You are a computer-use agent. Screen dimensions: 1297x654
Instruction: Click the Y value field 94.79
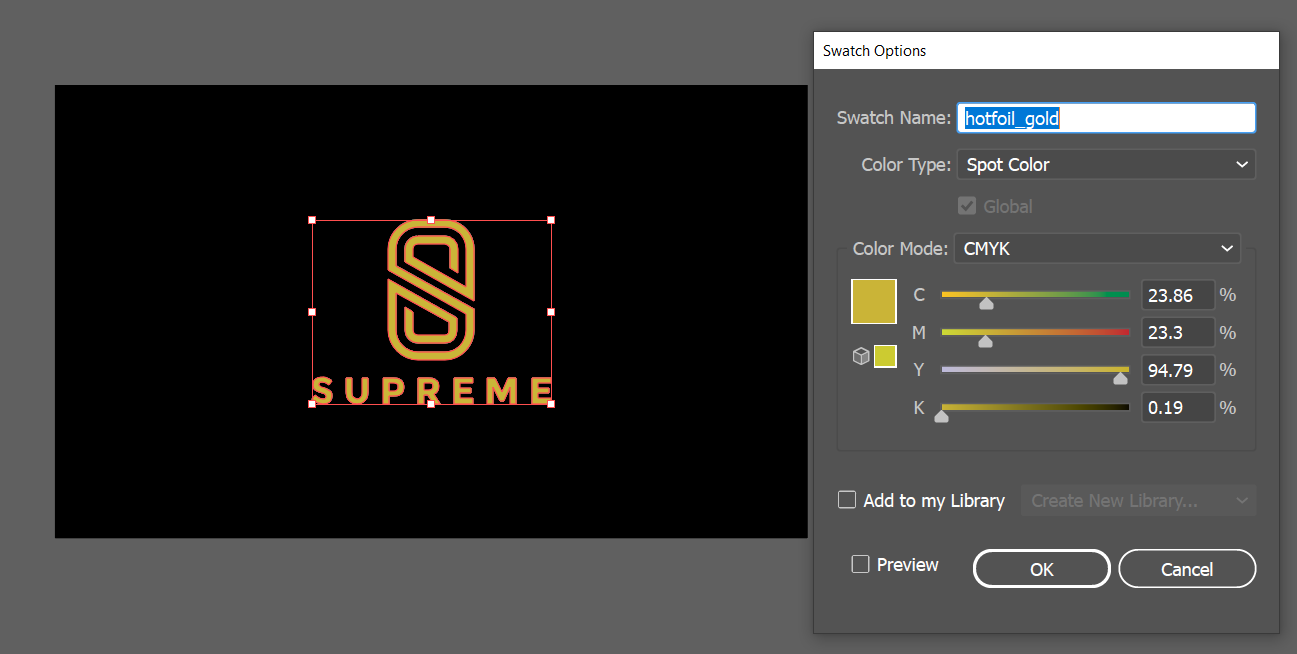pyautogui.click(x=1178, y=370)
